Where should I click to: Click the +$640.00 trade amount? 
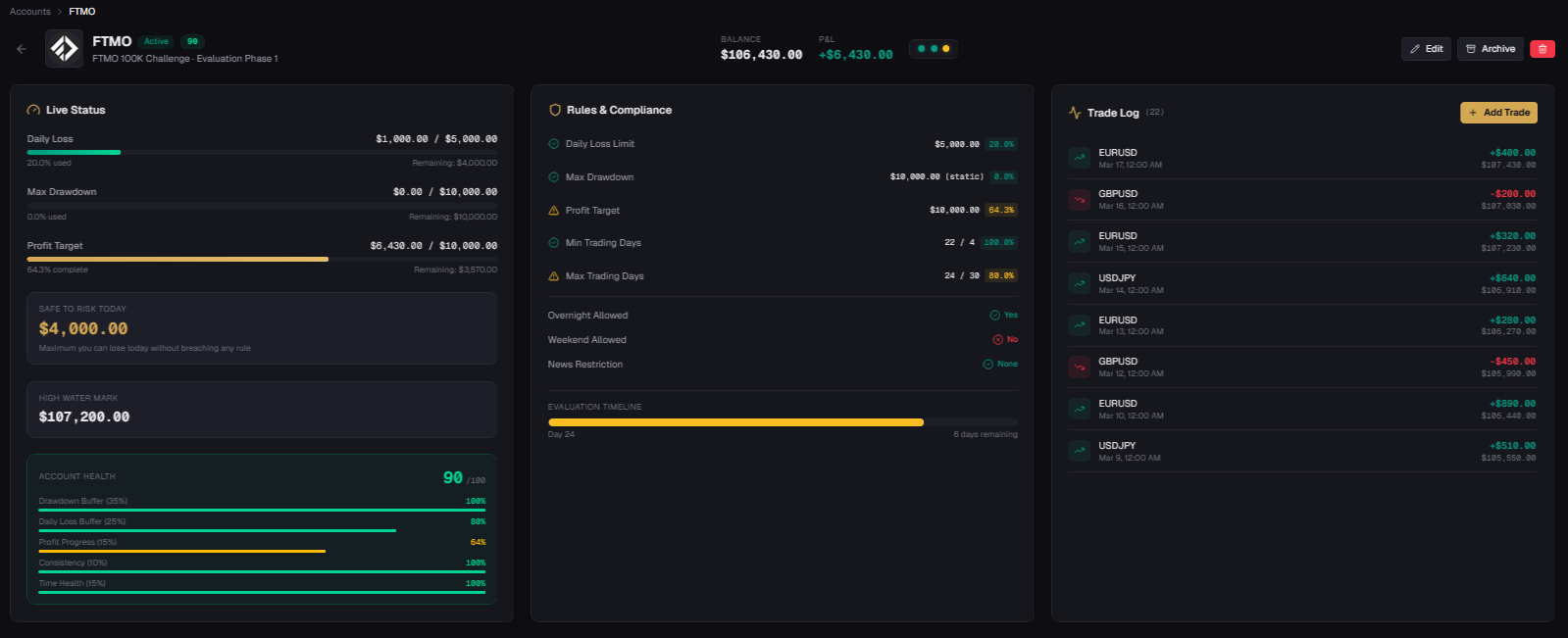coord(1512,278)
